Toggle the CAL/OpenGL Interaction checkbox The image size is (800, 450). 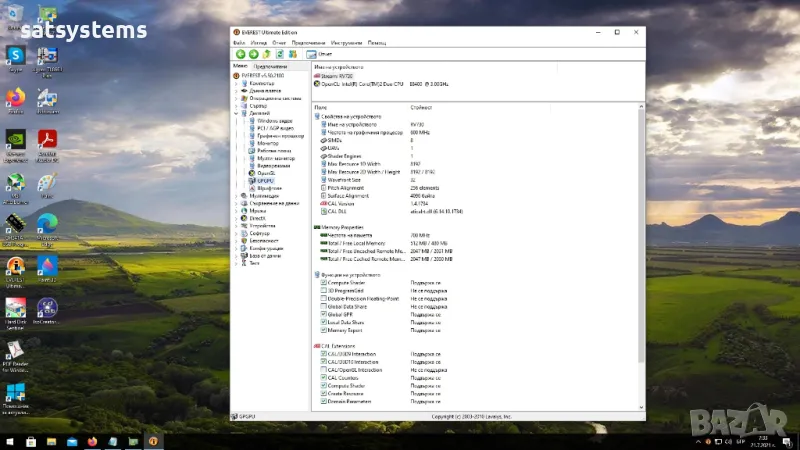322,369
